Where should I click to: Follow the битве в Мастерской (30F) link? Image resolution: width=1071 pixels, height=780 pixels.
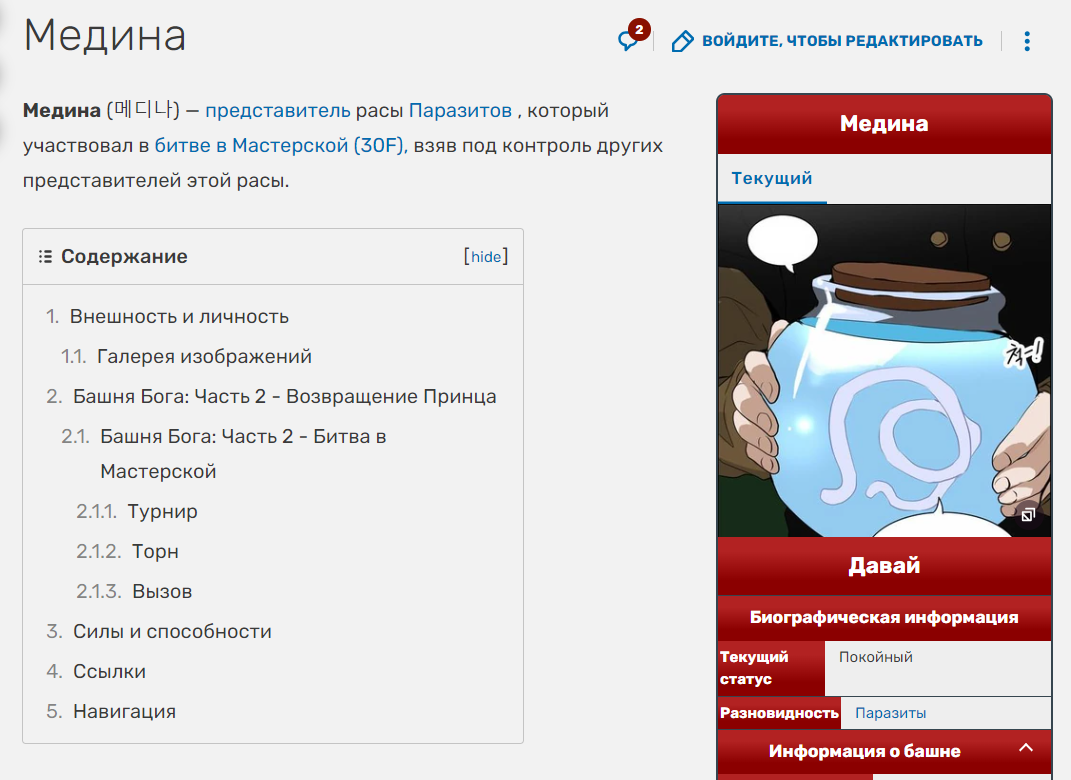tap(281, 145)
